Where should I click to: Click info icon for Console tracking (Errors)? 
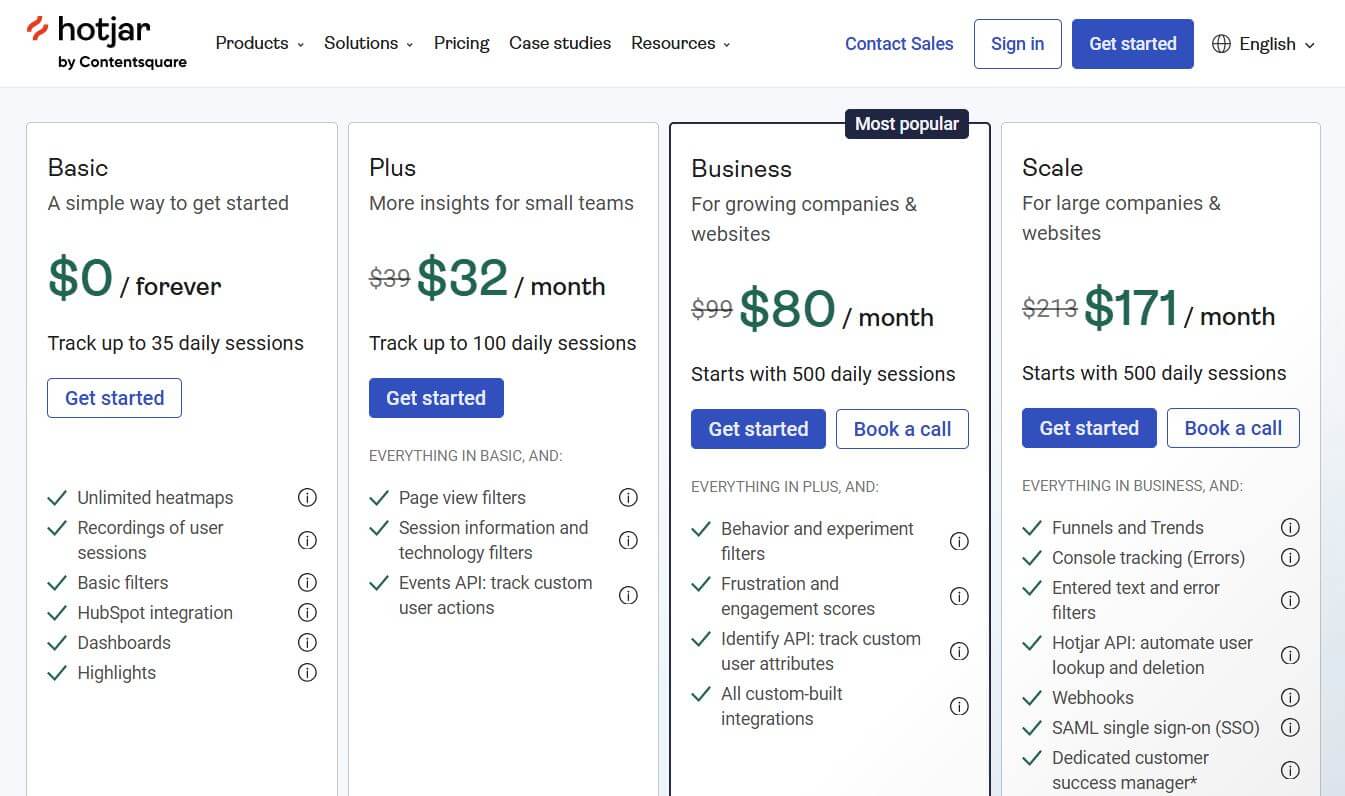(1291, 557)
